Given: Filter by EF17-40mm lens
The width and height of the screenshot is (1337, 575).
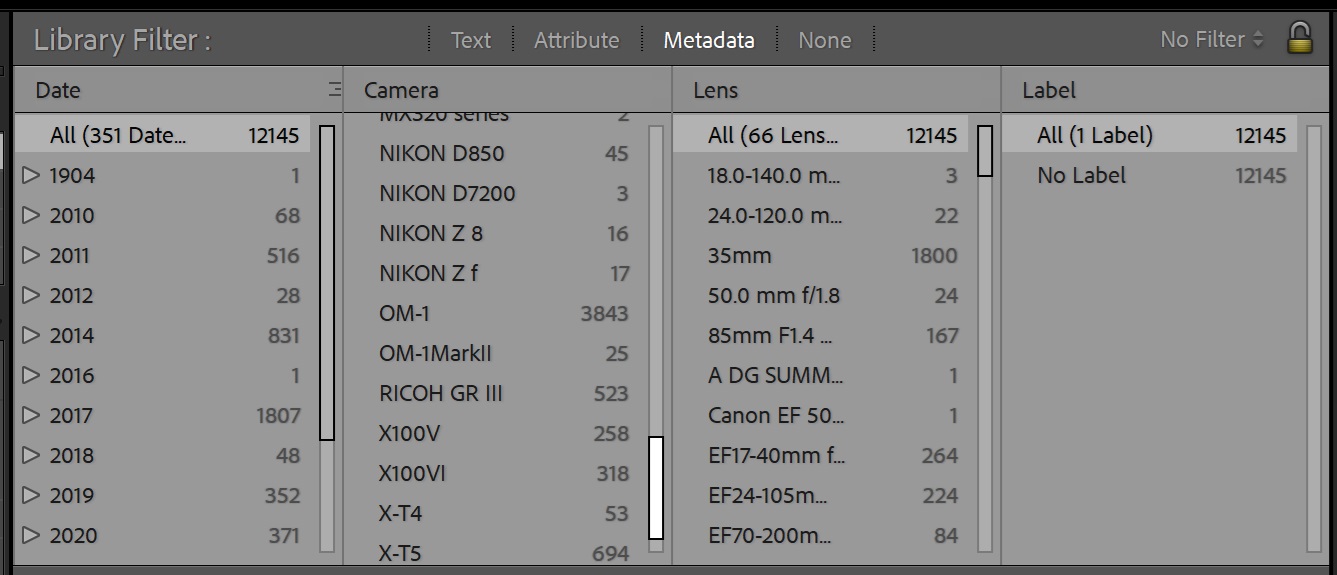Looking at the screenshot, I should point(821,455).
